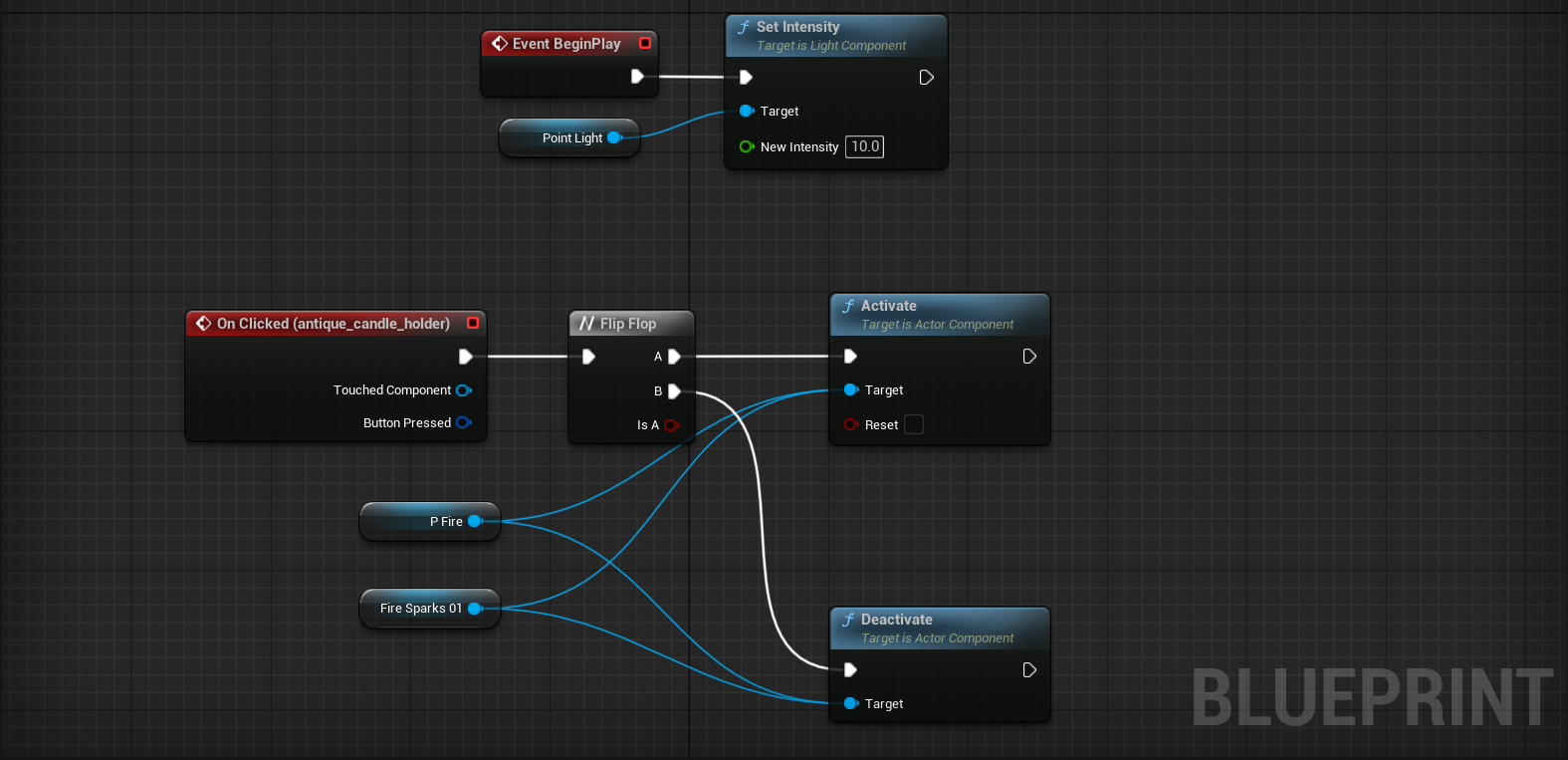Click the Touched Component output pin

(463, 390)
